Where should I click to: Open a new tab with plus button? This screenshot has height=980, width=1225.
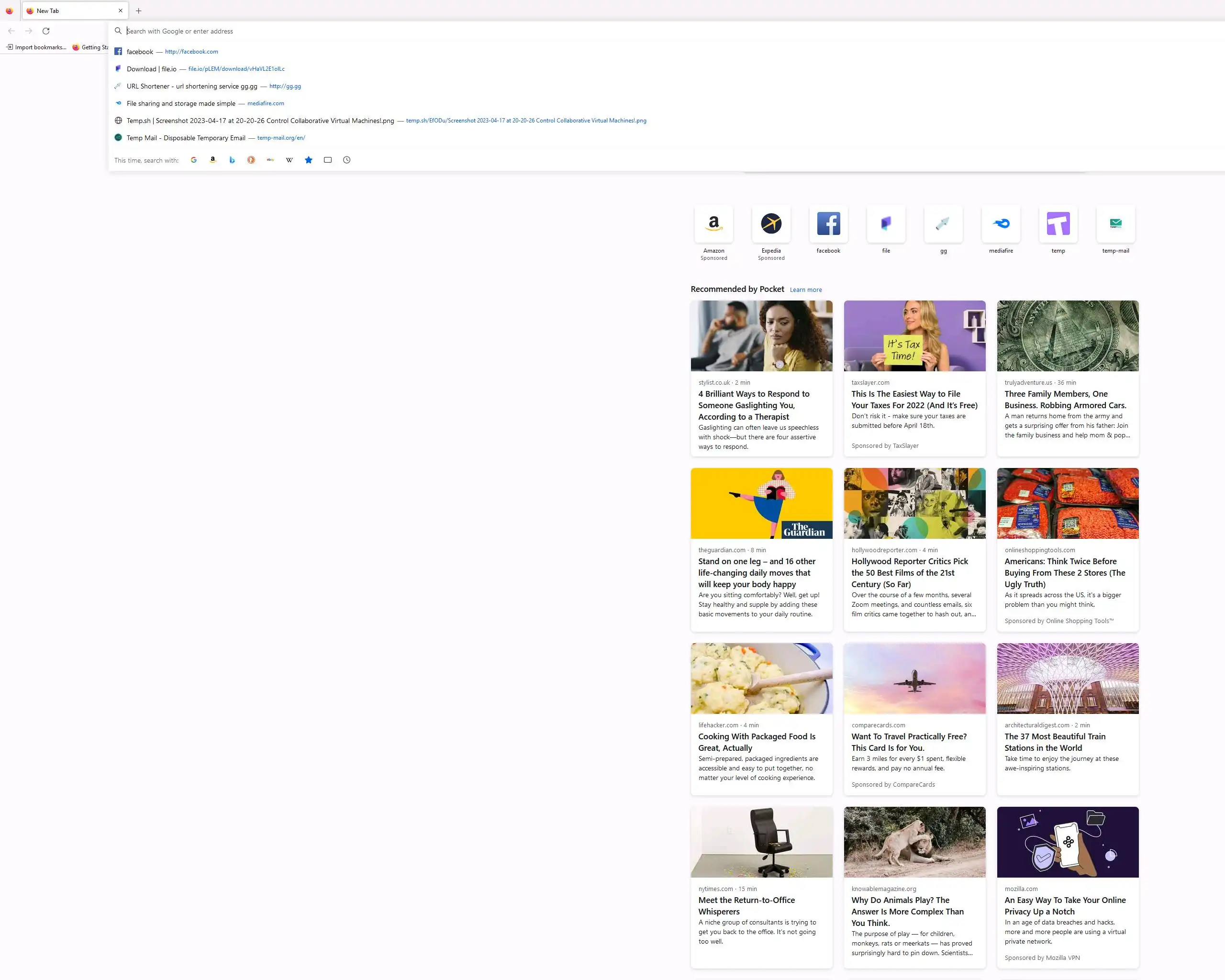139,11
